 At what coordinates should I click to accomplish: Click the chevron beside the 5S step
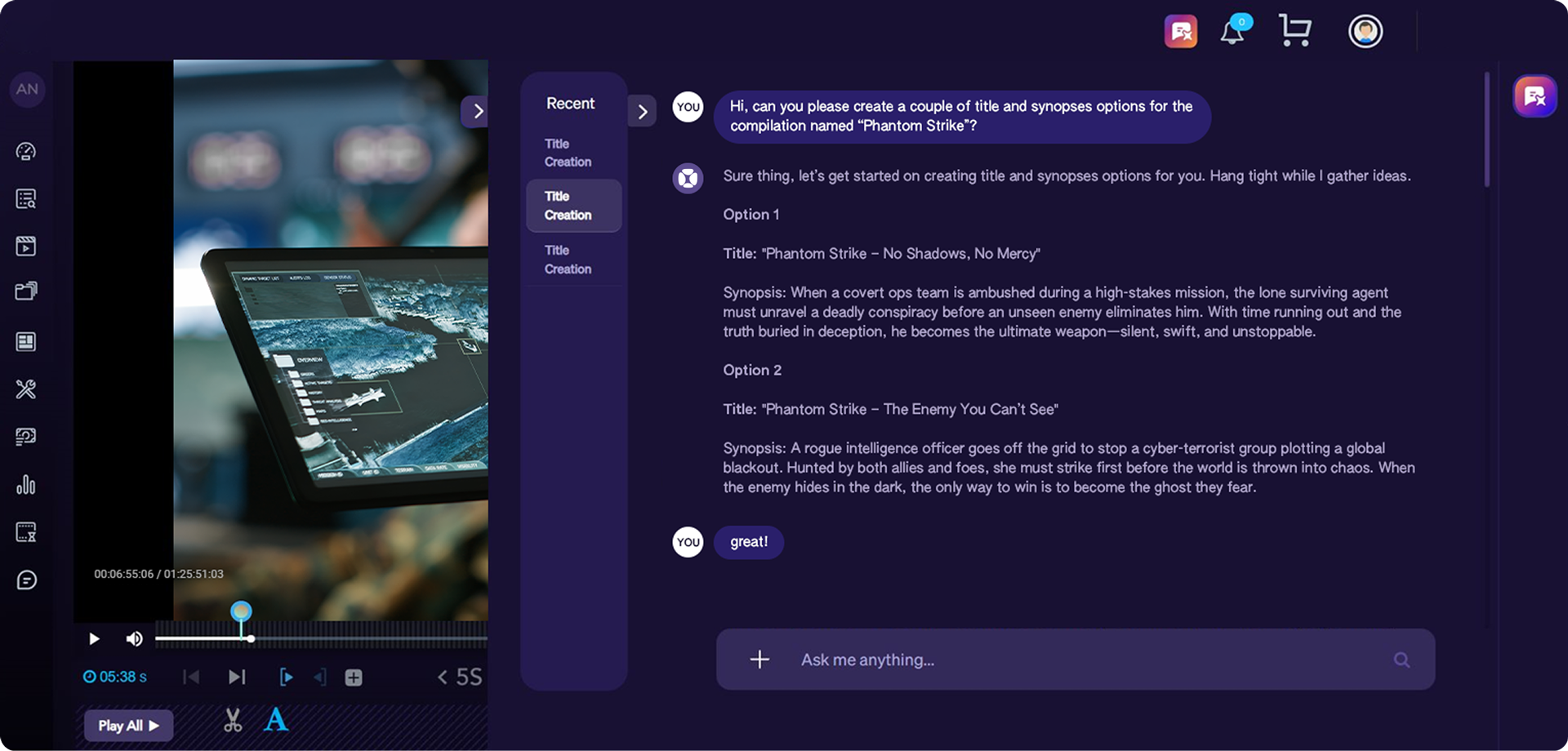tap(443, 677)
